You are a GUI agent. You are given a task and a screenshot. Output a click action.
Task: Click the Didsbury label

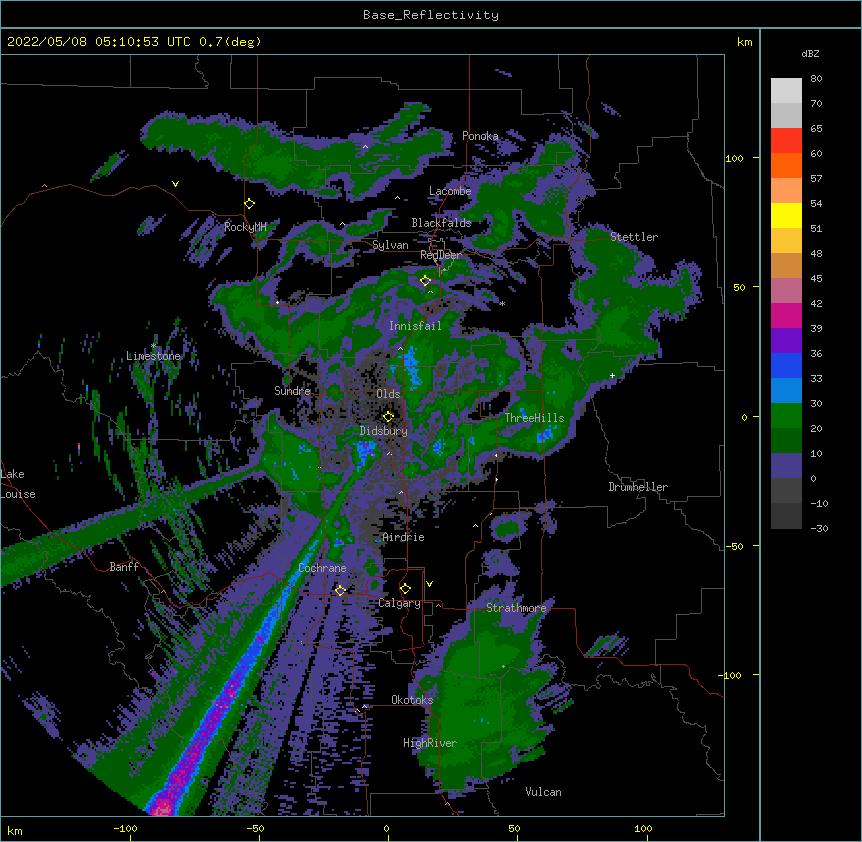(383, 431)
